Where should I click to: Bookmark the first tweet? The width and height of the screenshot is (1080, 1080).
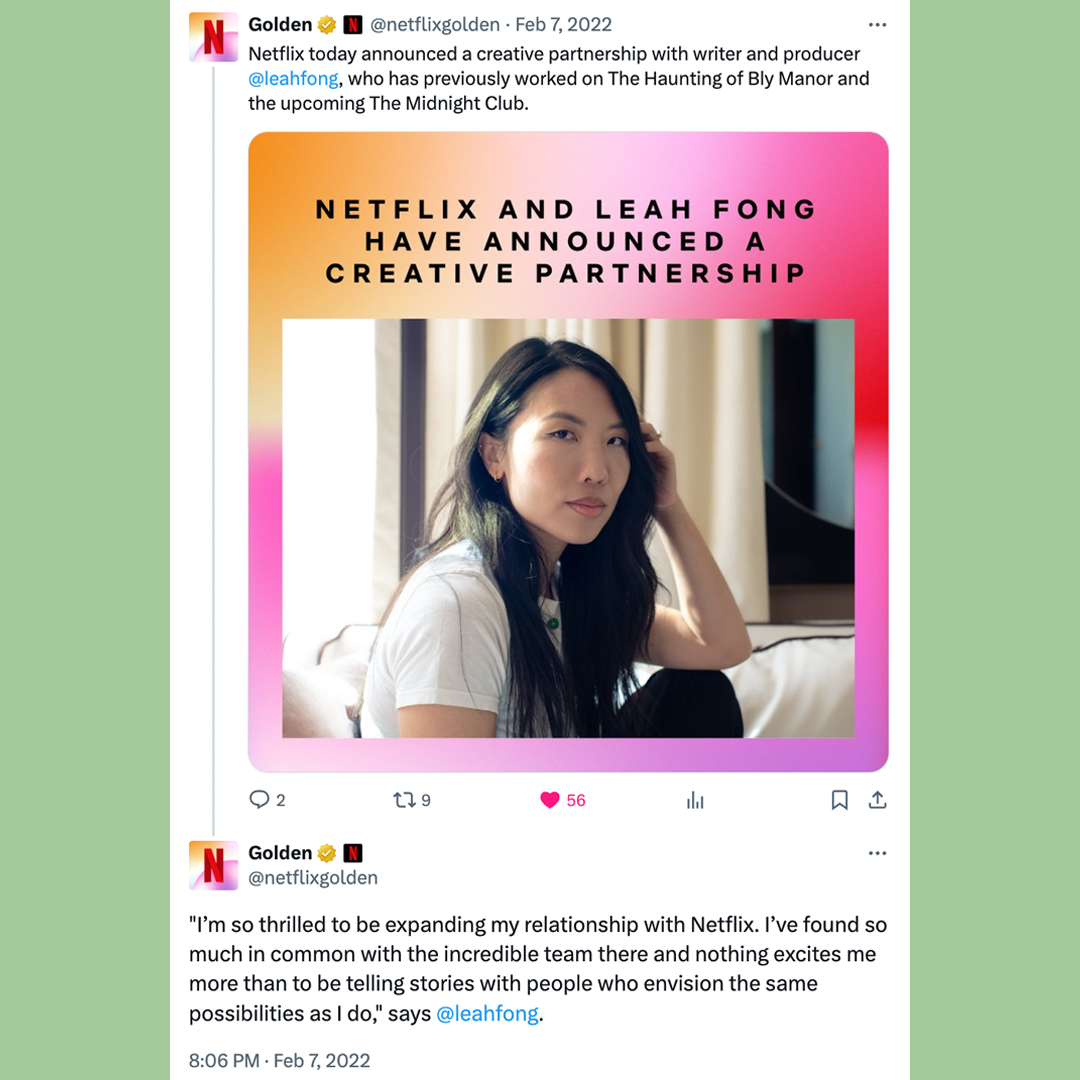tap(839, 800)
